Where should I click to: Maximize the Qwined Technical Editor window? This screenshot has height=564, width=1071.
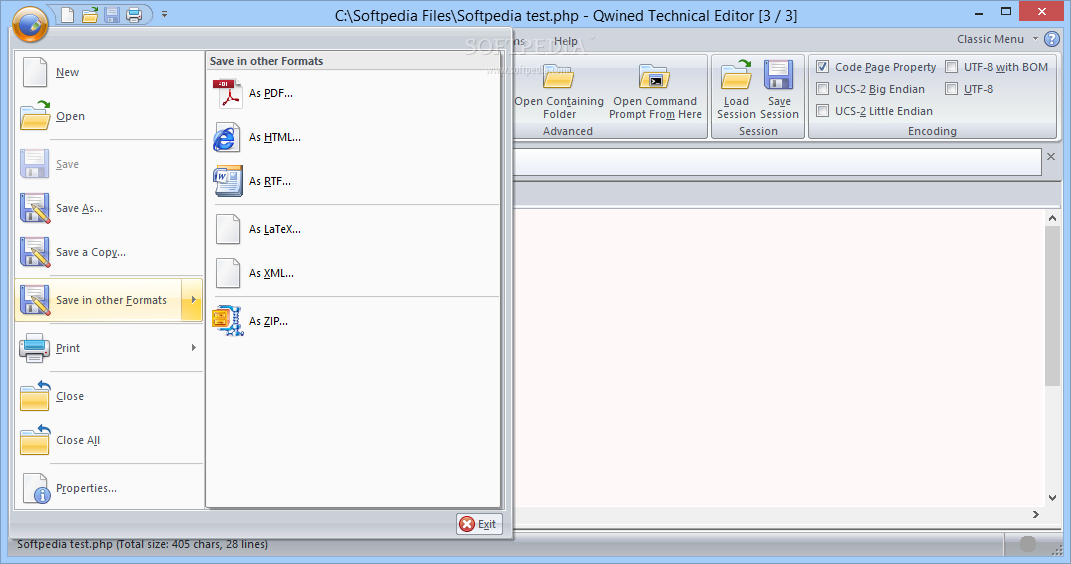(1005, 12)
